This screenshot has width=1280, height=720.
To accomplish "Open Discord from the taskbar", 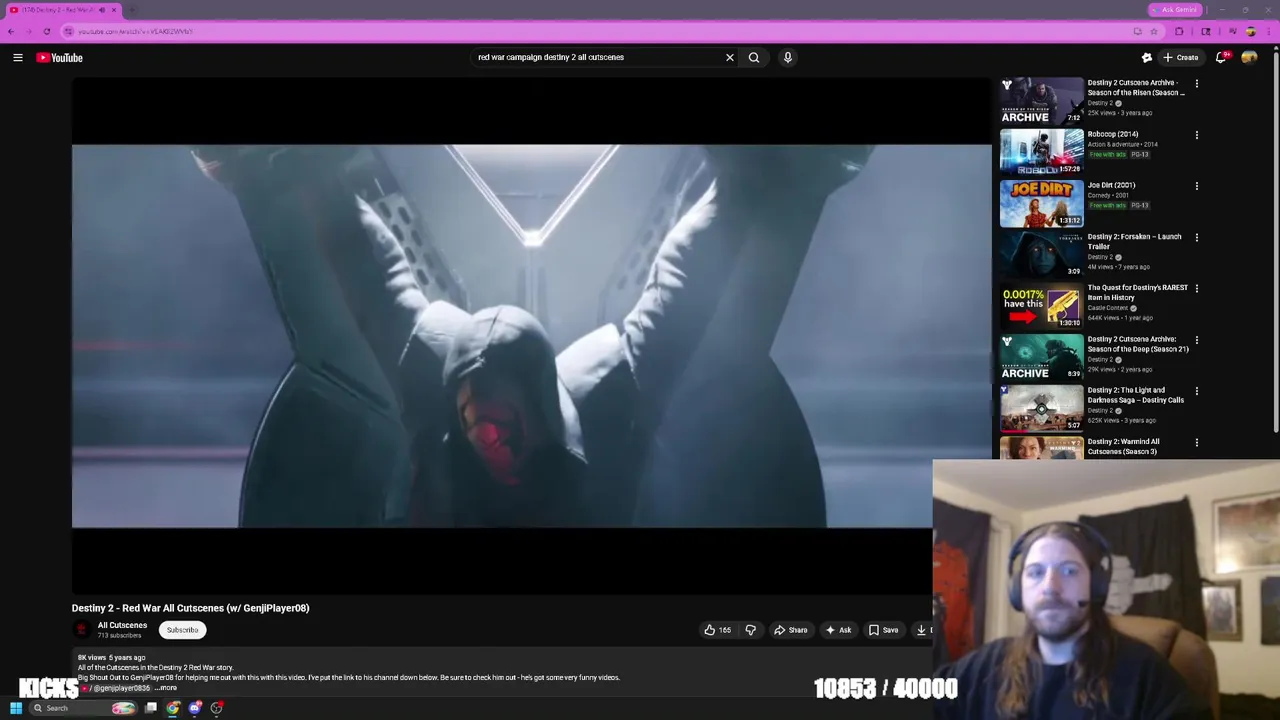I will 195,708.
